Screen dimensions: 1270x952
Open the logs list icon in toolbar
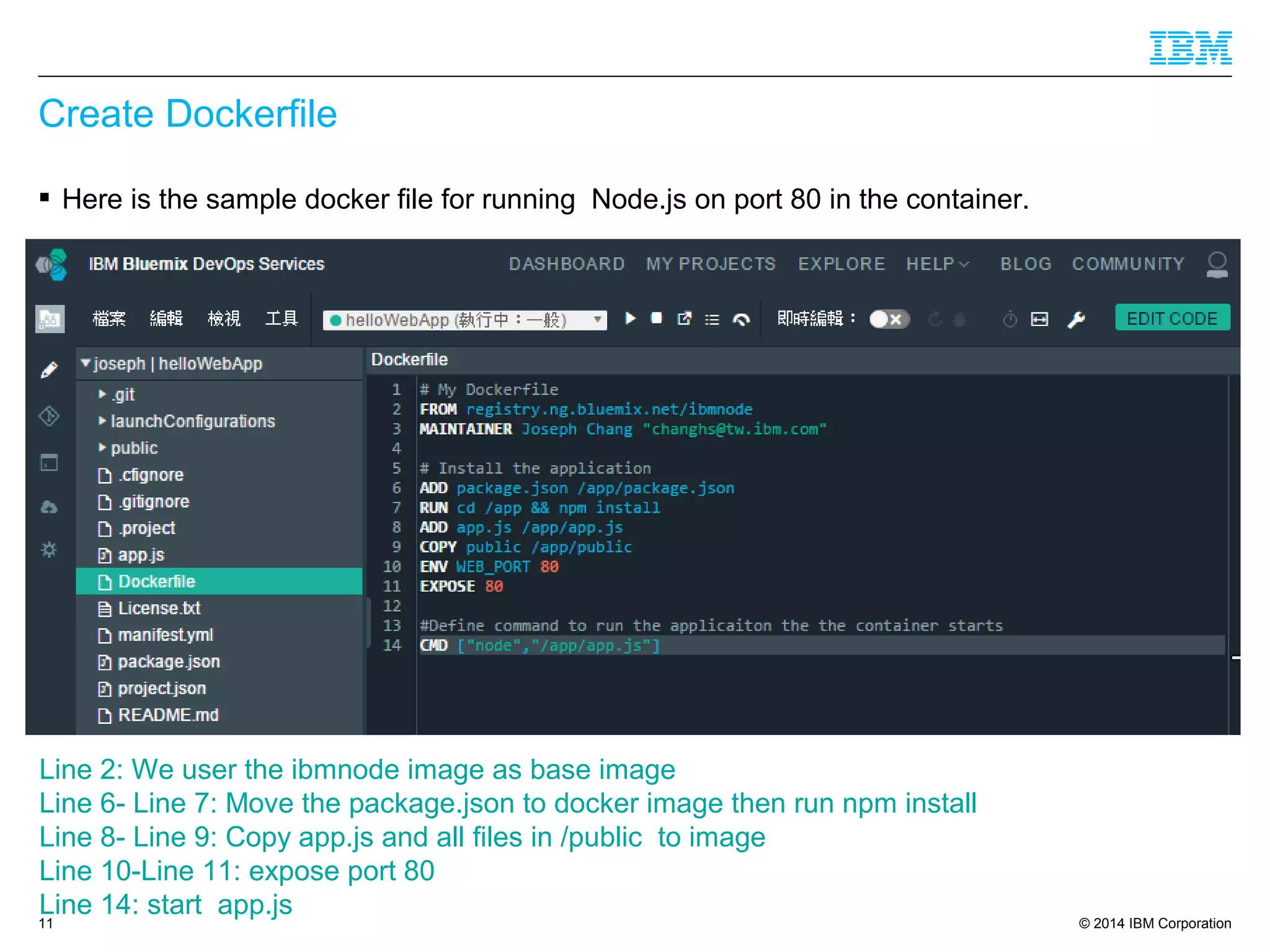pyautogui.click(x=712, y=320)
